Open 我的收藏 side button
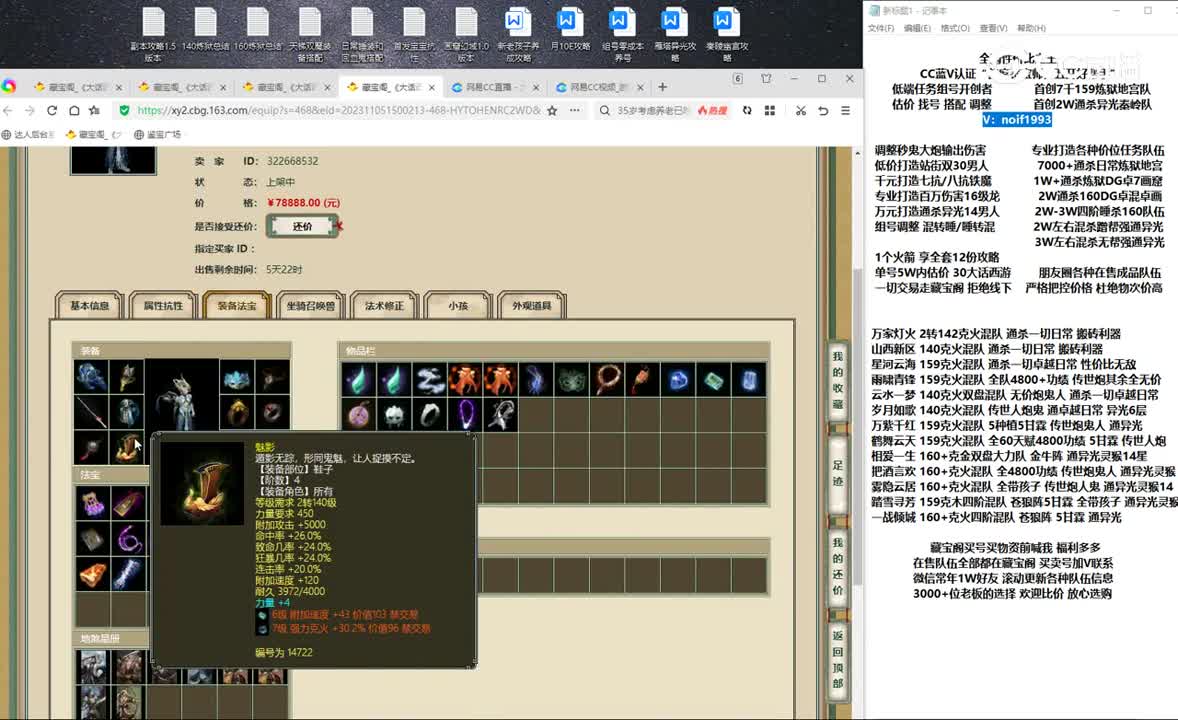Viewport: 1178px width, 720px height. pyautogui.click(x=838, y=380)
